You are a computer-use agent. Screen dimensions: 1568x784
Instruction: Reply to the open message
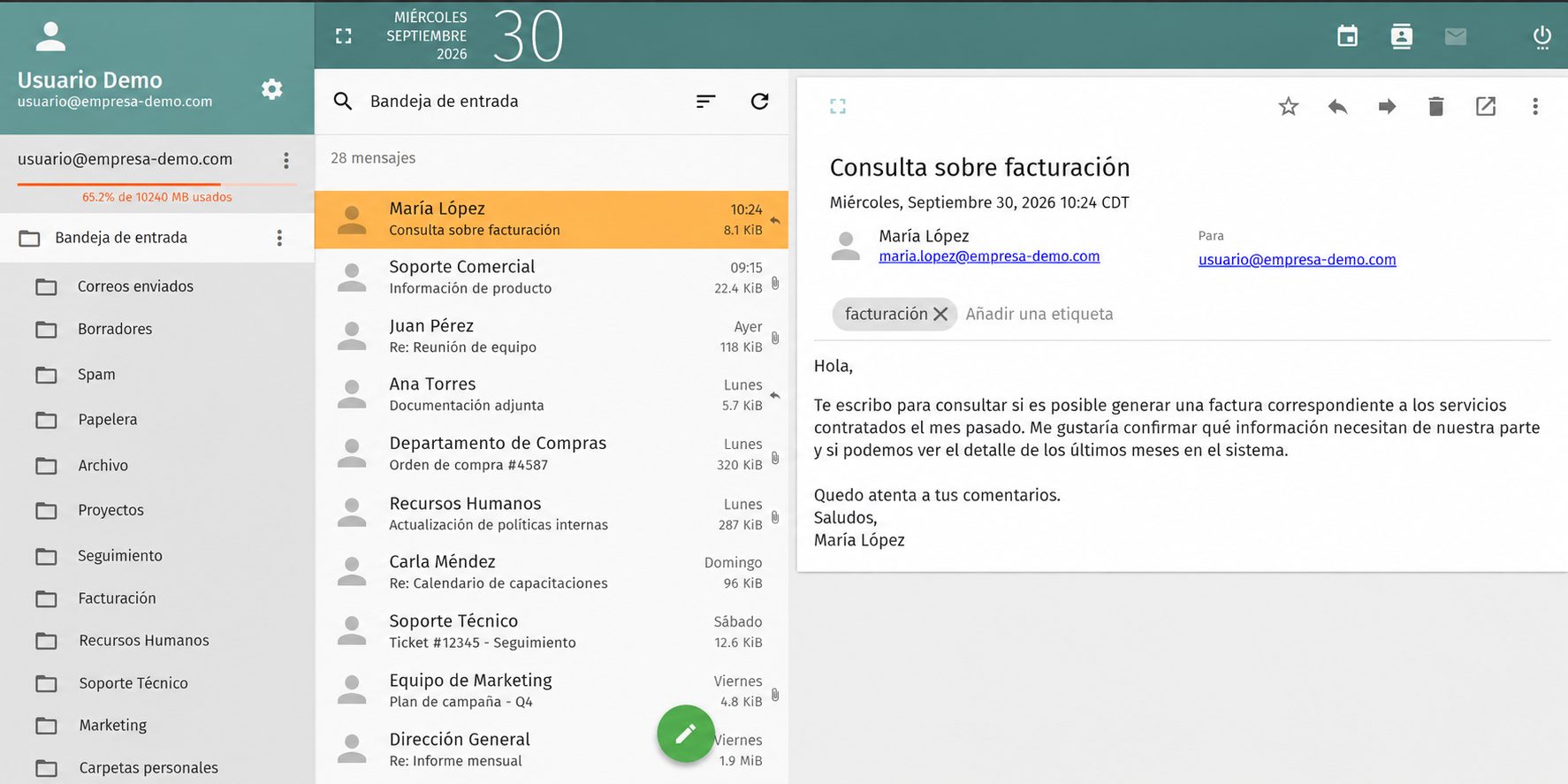tap(1337, 107)
